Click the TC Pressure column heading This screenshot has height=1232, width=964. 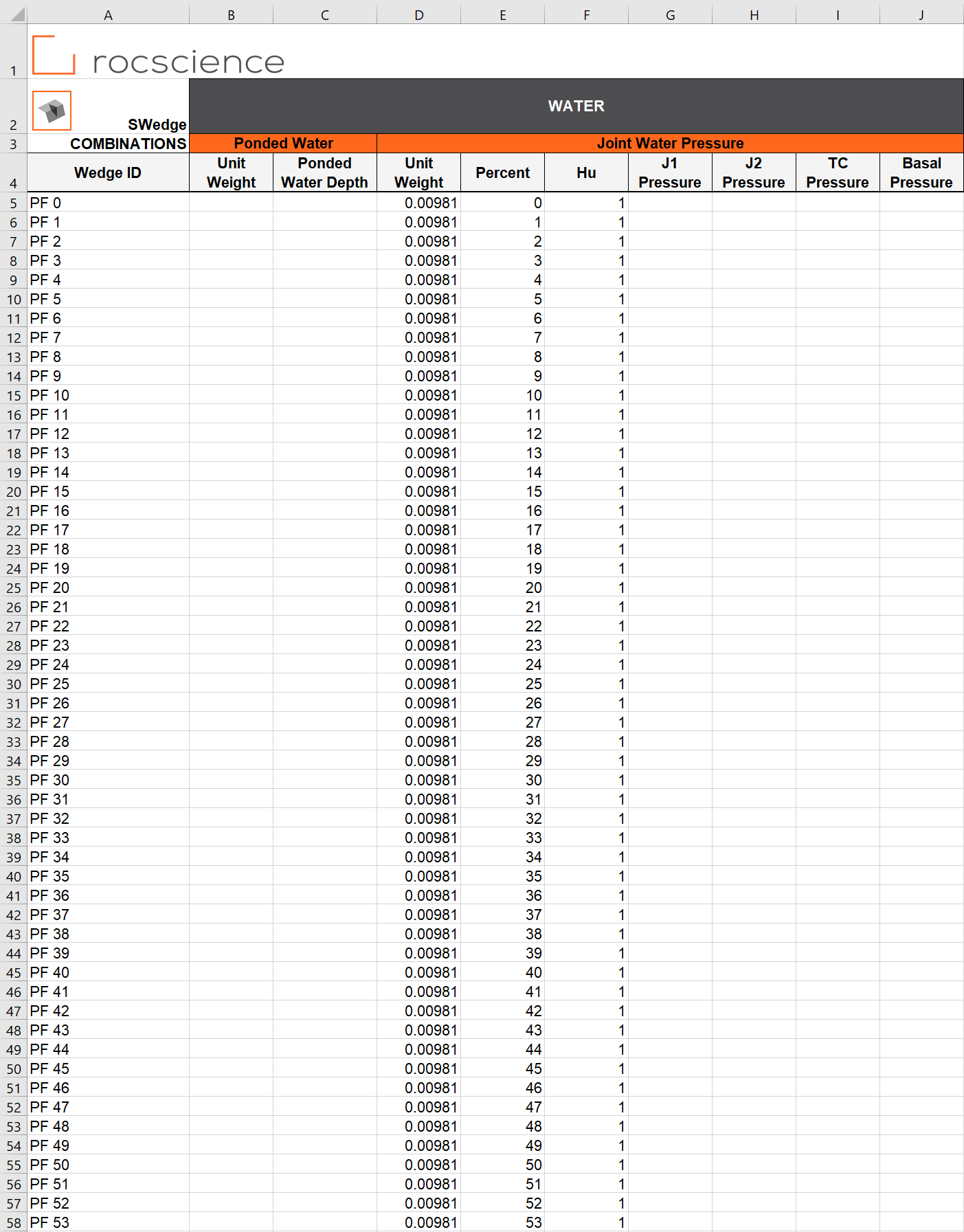pyautogui.click(x=838, y=172)
